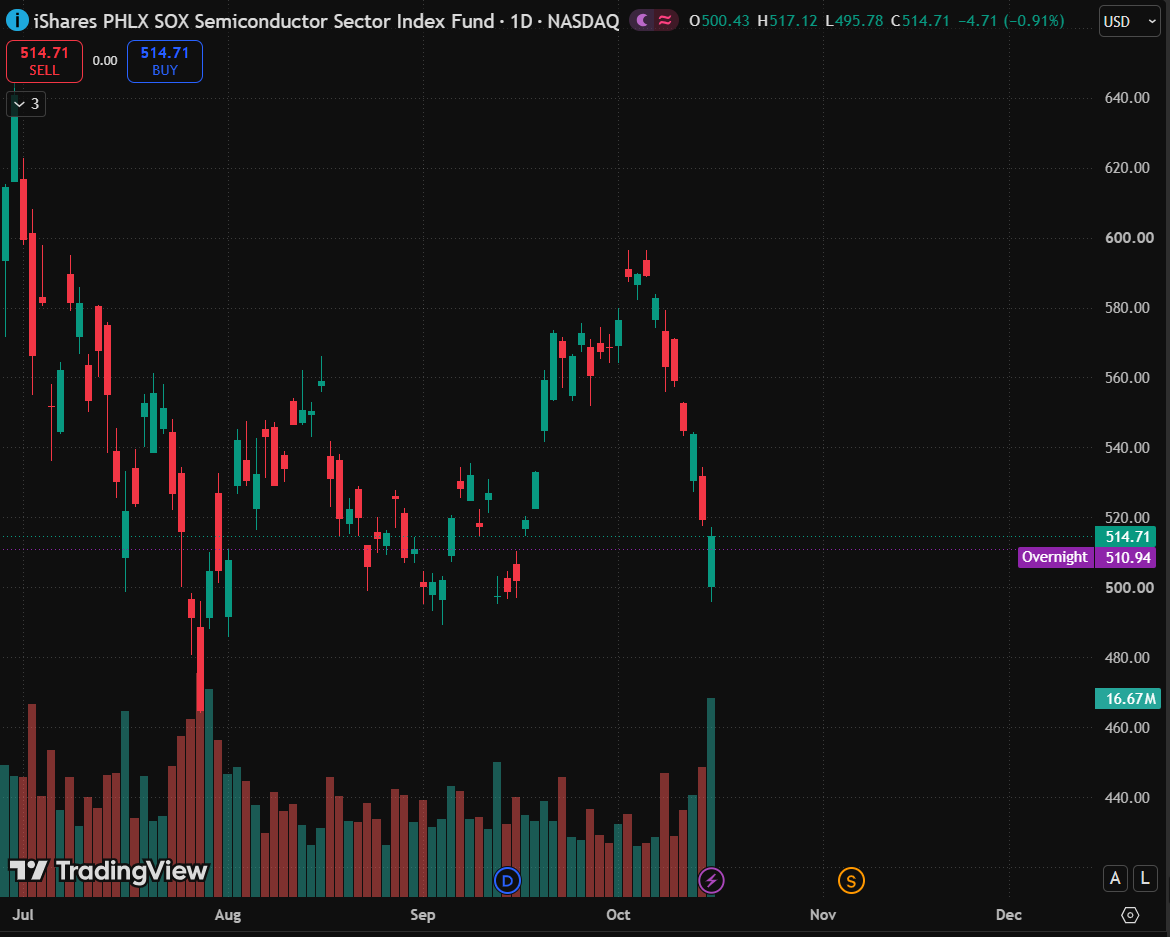Click the −4.71 (−0.91%) change value
Viewport: 1170px width, 937px height.
point(1011,21)
